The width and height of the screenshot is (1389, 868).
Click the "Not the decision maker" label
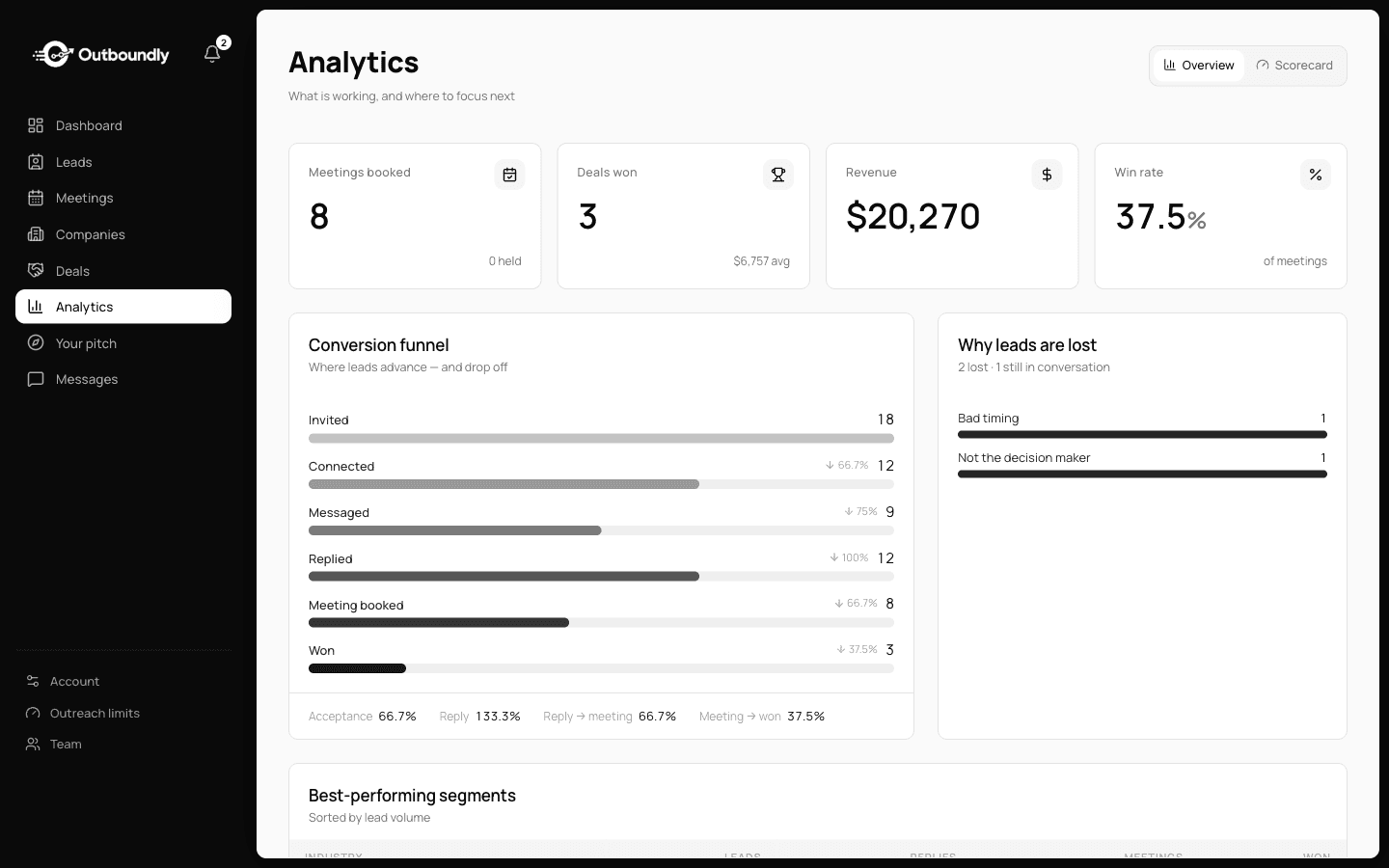[1024, 458]
